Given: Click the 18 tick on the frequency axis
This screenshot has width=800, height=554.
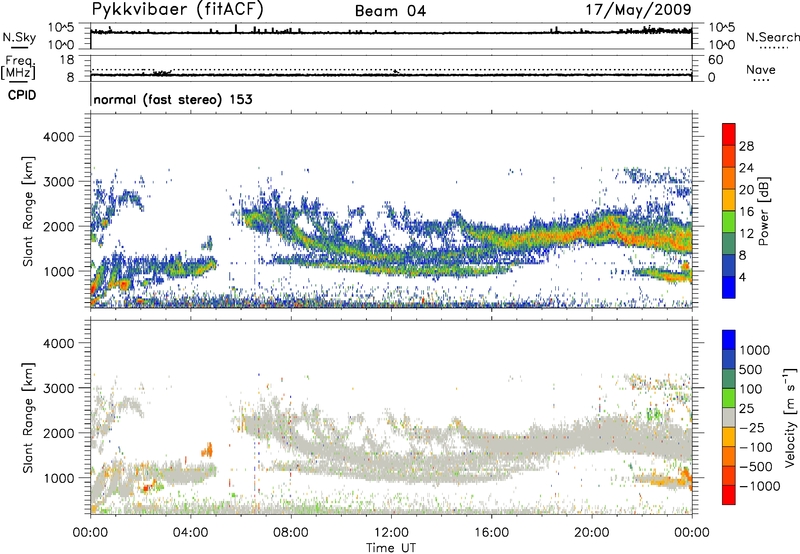Looking at the screenshot, I should (x=66, y=60).
